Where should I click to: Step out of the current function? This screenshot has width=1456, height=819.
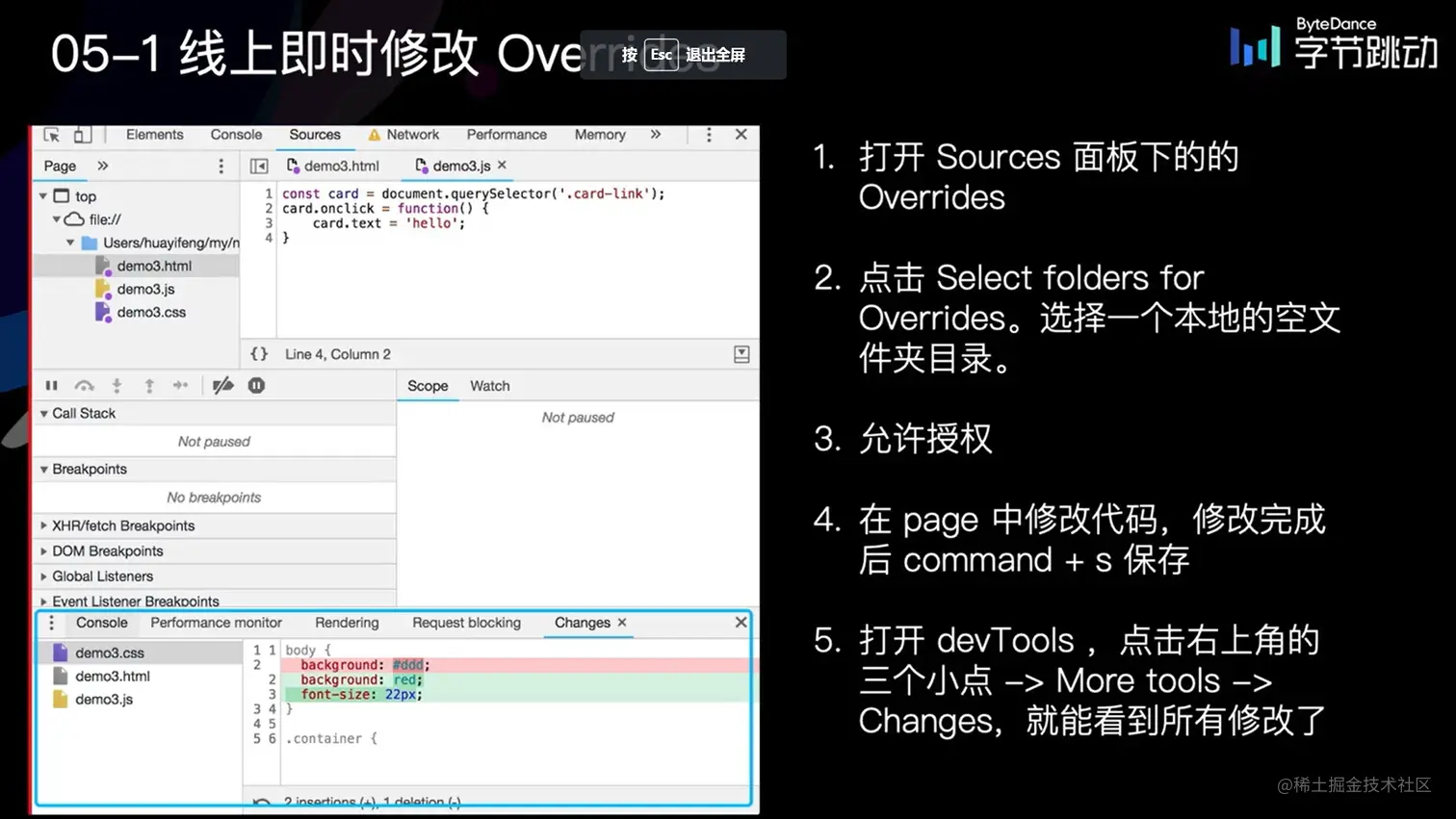tap(149, 386)
